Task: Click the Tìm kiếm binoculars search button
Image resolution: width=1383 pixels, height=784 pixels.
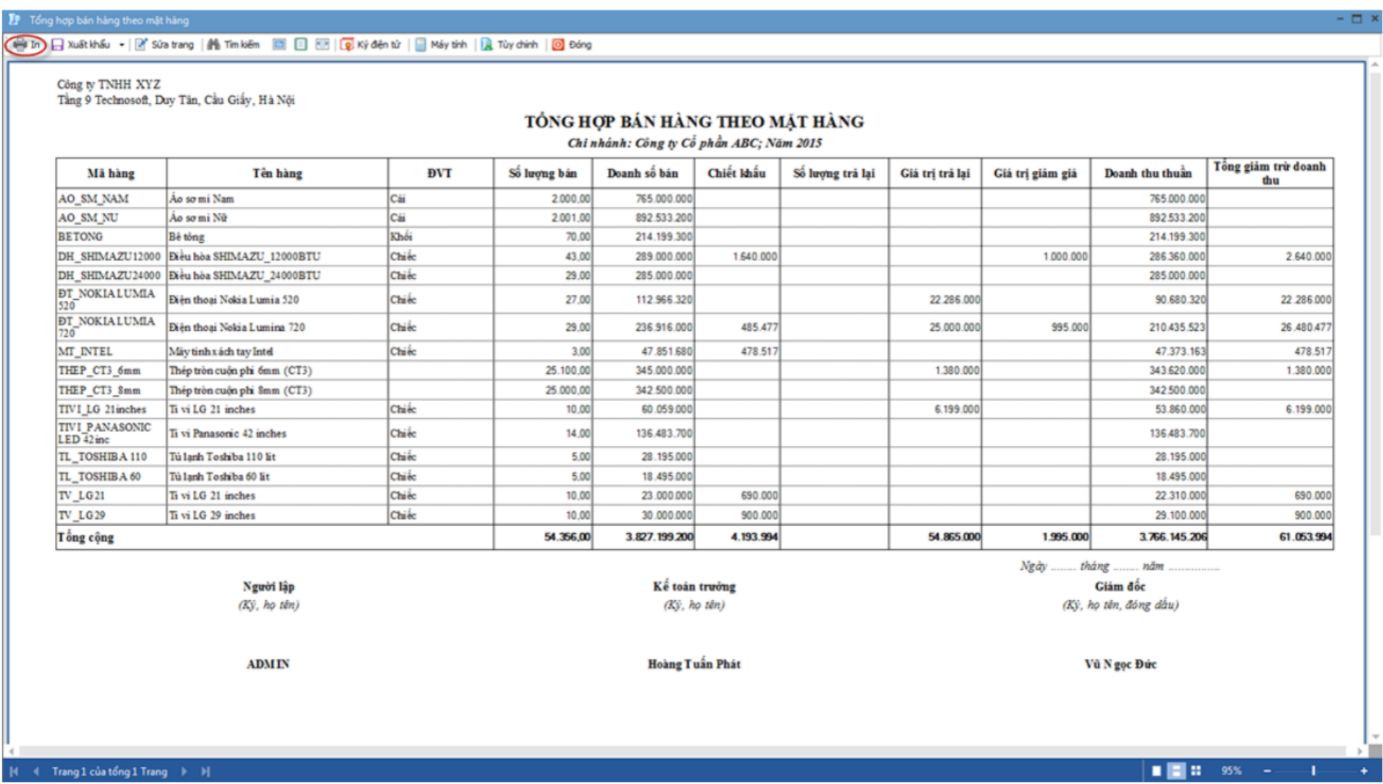Action: click(x=233, y=45)
